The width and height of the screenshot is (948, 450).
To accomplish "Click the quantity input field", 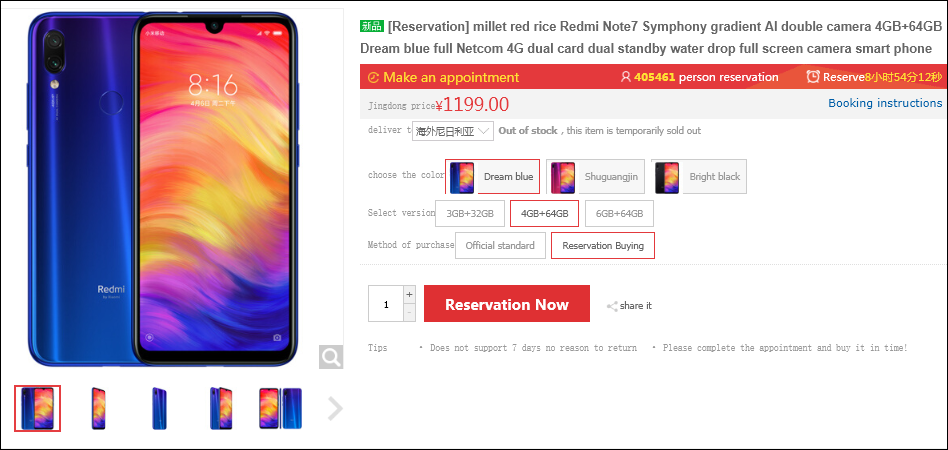I will click(x=386, y=304).
